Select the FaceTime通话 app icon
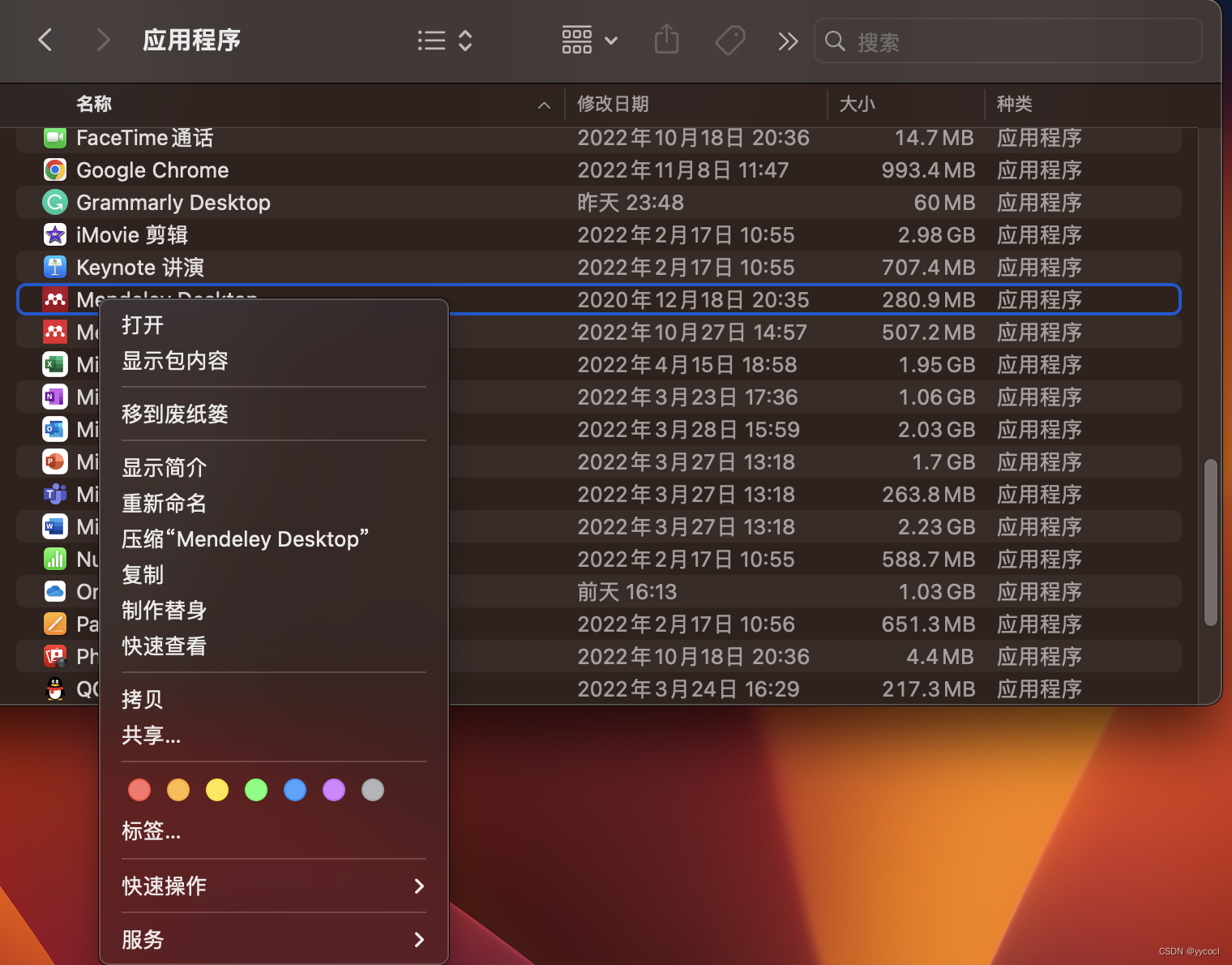 (55, 138)
